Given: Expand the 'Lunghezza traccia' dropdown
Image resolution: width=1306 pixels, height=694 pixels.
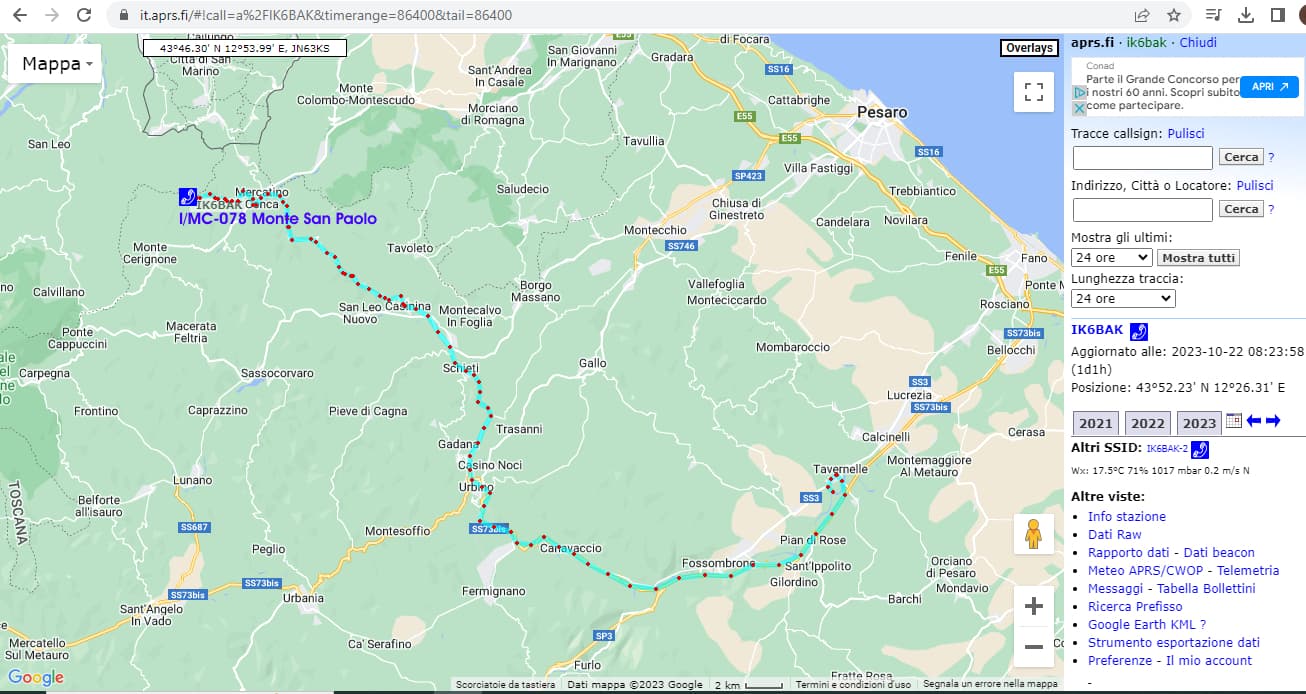Looking at the screenshot, I should [1122, 298].
